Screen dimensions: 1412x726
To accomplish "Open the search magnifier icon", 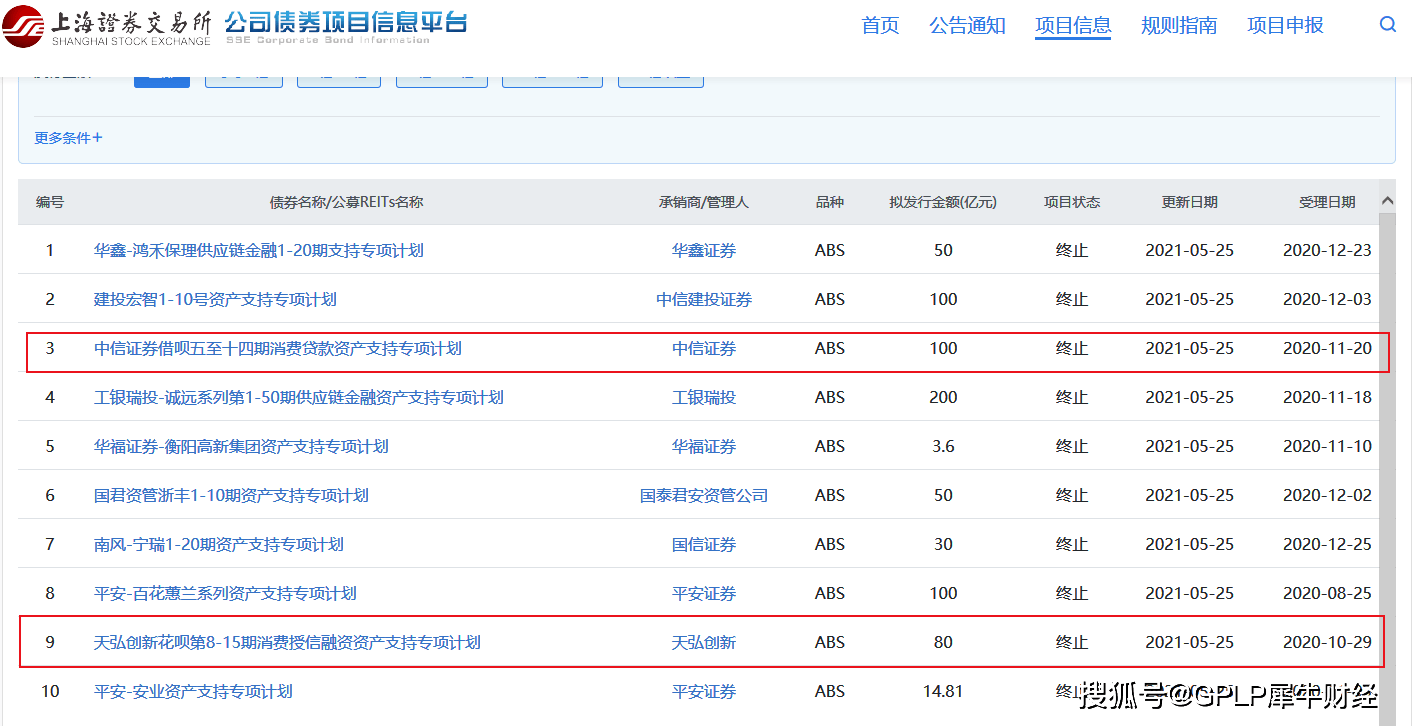I will [1387, 25].
